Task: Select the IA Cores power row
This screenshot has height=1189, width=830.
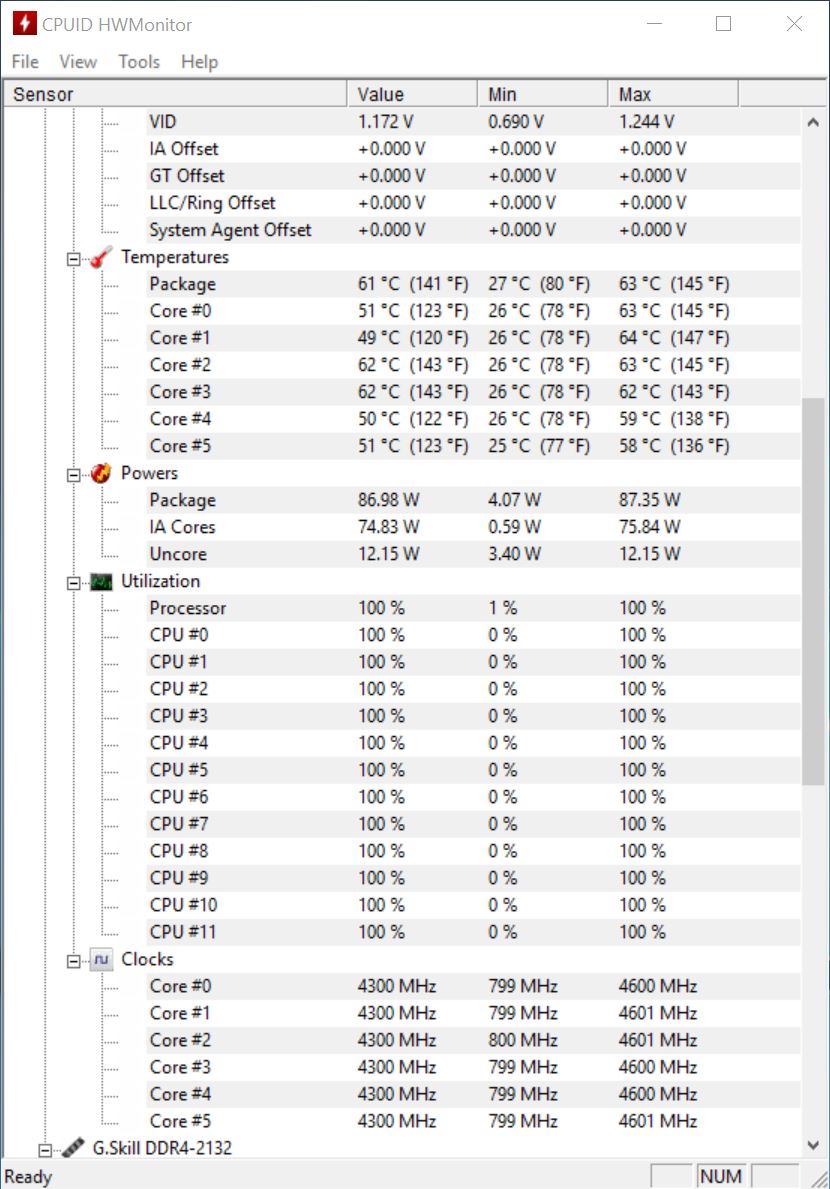Action: 182,527
